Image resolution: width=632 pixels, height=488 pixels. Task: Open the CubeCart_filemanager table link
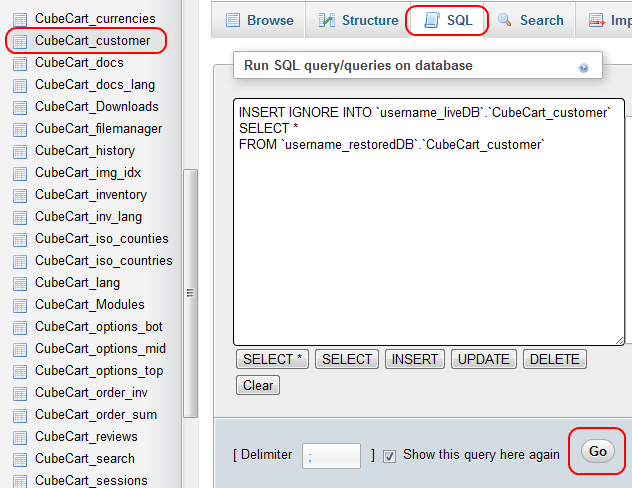click(x=98, y=129)
